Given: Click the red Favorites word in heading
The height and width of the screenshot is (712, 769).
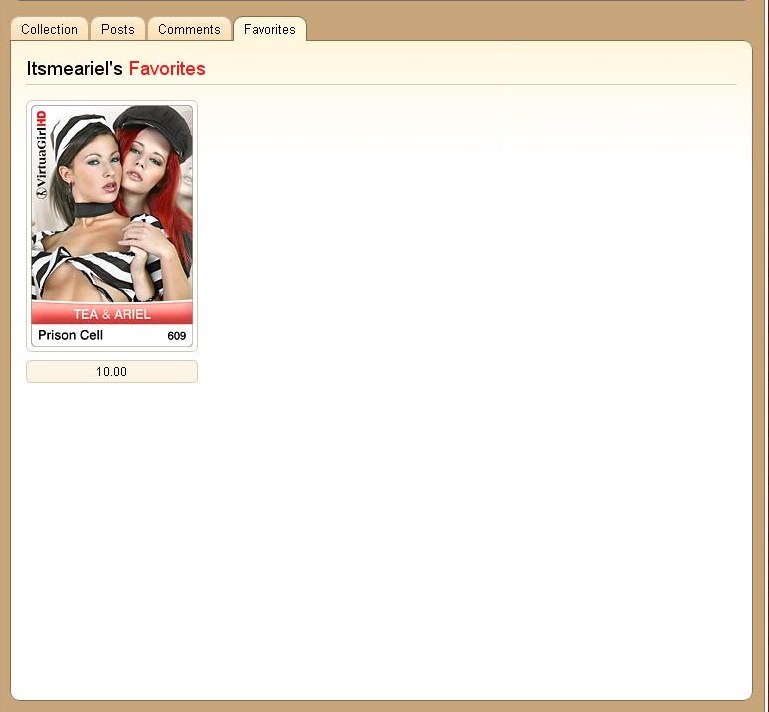Looking at the screenshot, I should click(167, 69).
